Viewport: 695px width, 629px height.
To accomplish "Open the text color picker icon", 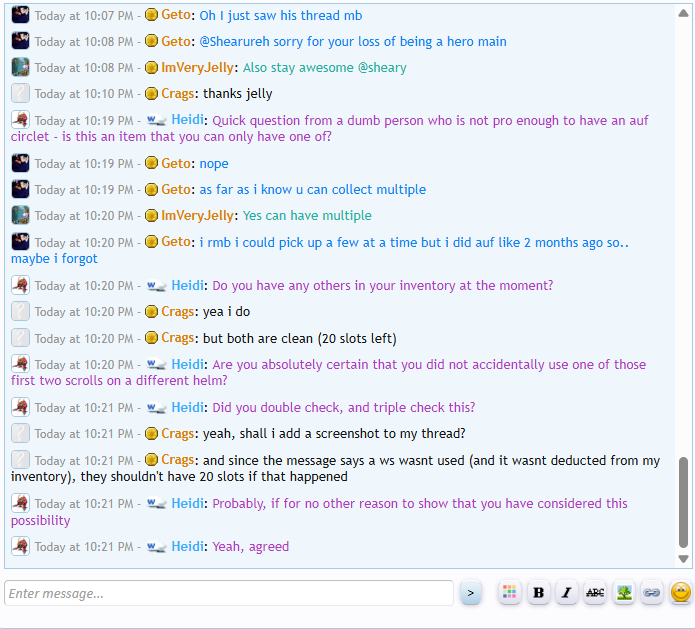I will [x=509, y=592].
